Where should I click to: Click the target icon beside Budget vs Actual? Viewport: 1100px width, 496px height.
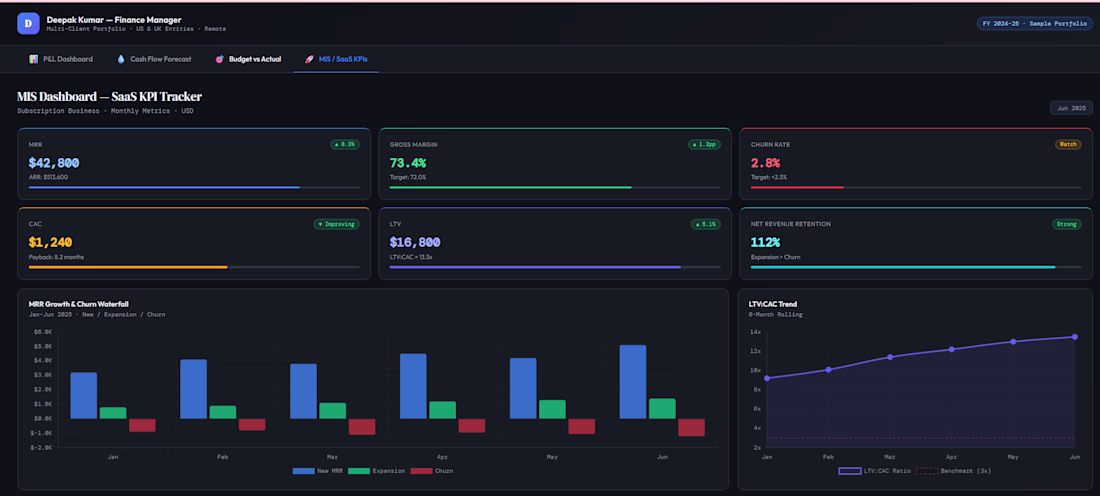[220, 60]
